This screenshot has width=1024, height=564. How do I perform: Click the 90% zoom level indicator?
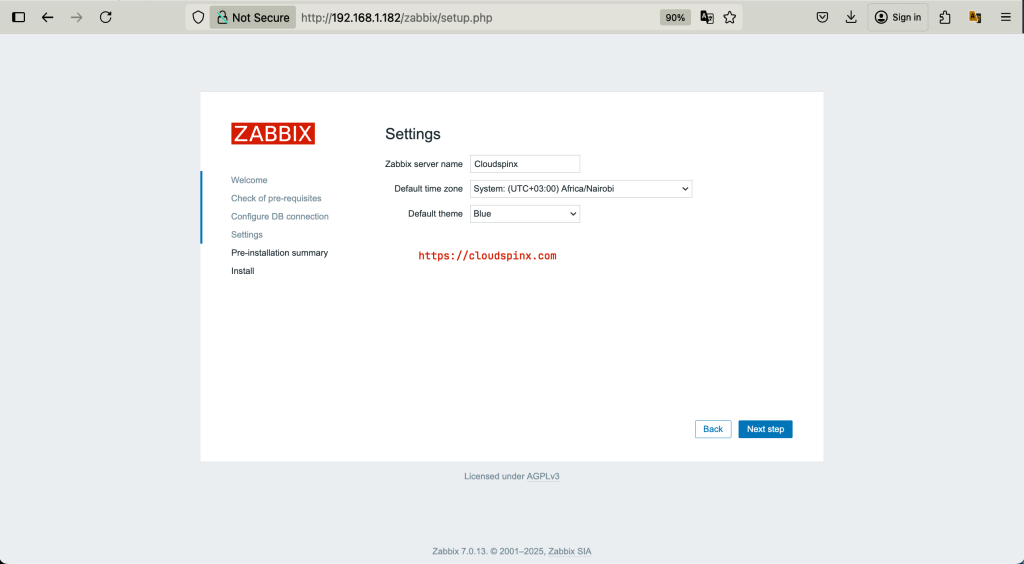click(675, 18)
